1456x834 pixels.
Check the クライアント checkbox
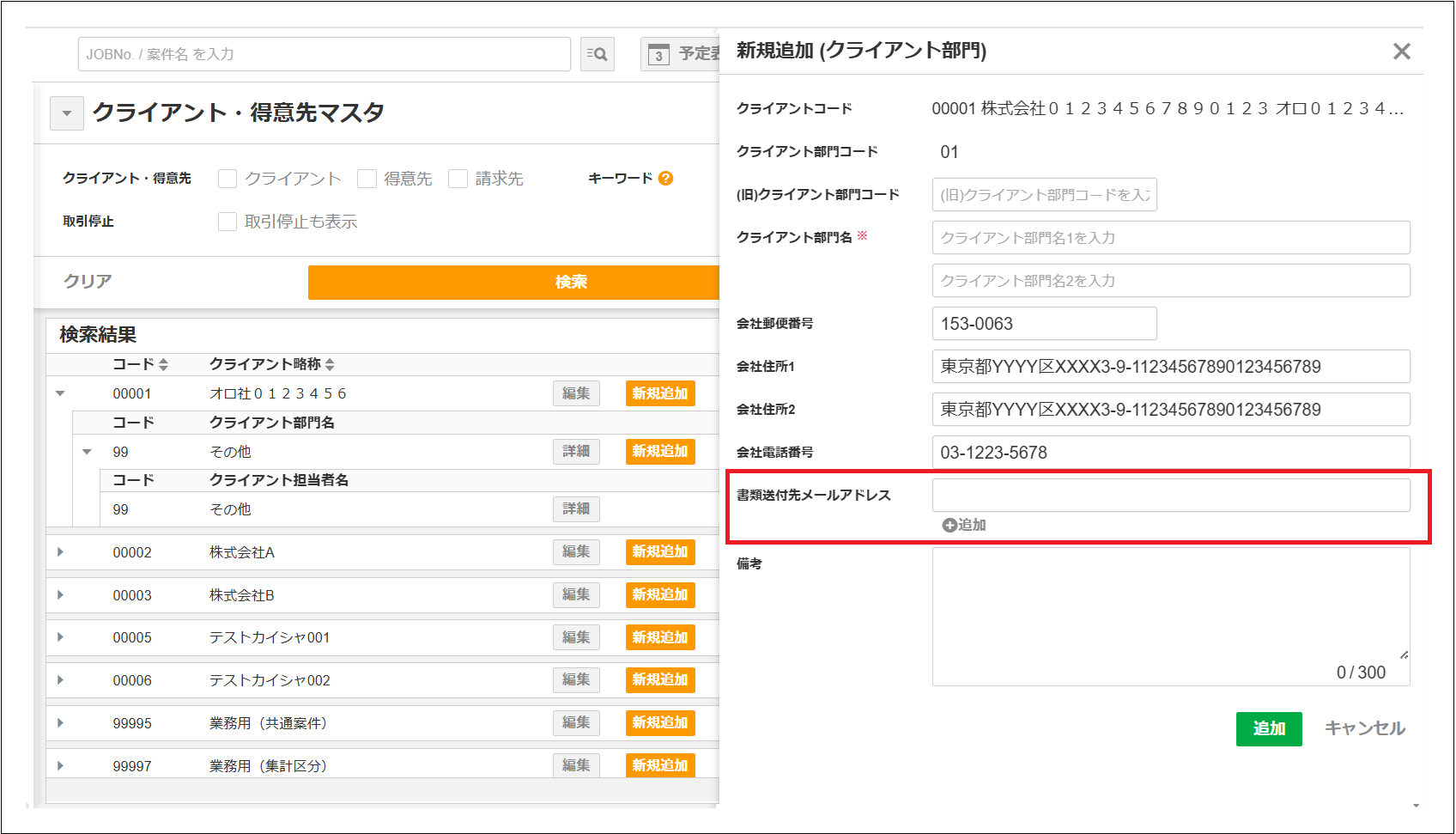pos(227,179)
